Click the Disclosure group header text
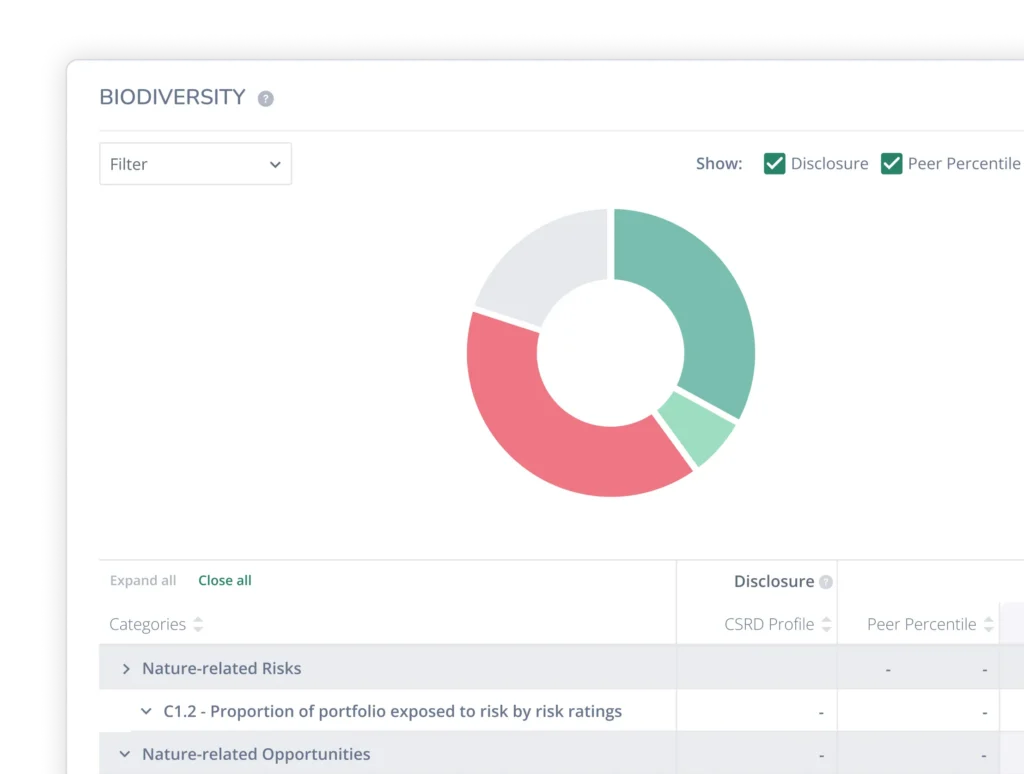 click(774, 581)
